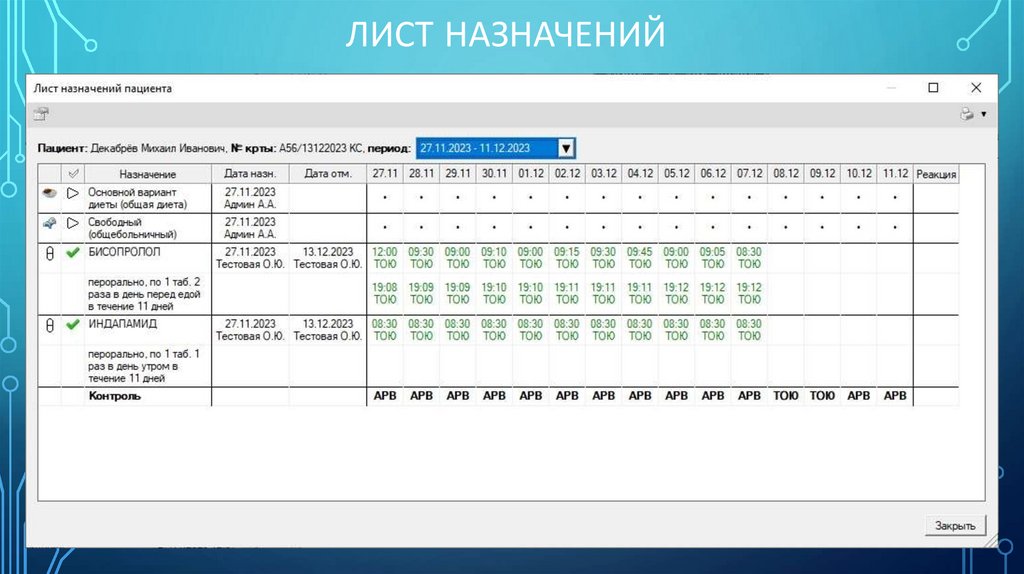Screen dimensions: 1024x574
Task: Click the Закрыть button
Action: pos(955,526)
